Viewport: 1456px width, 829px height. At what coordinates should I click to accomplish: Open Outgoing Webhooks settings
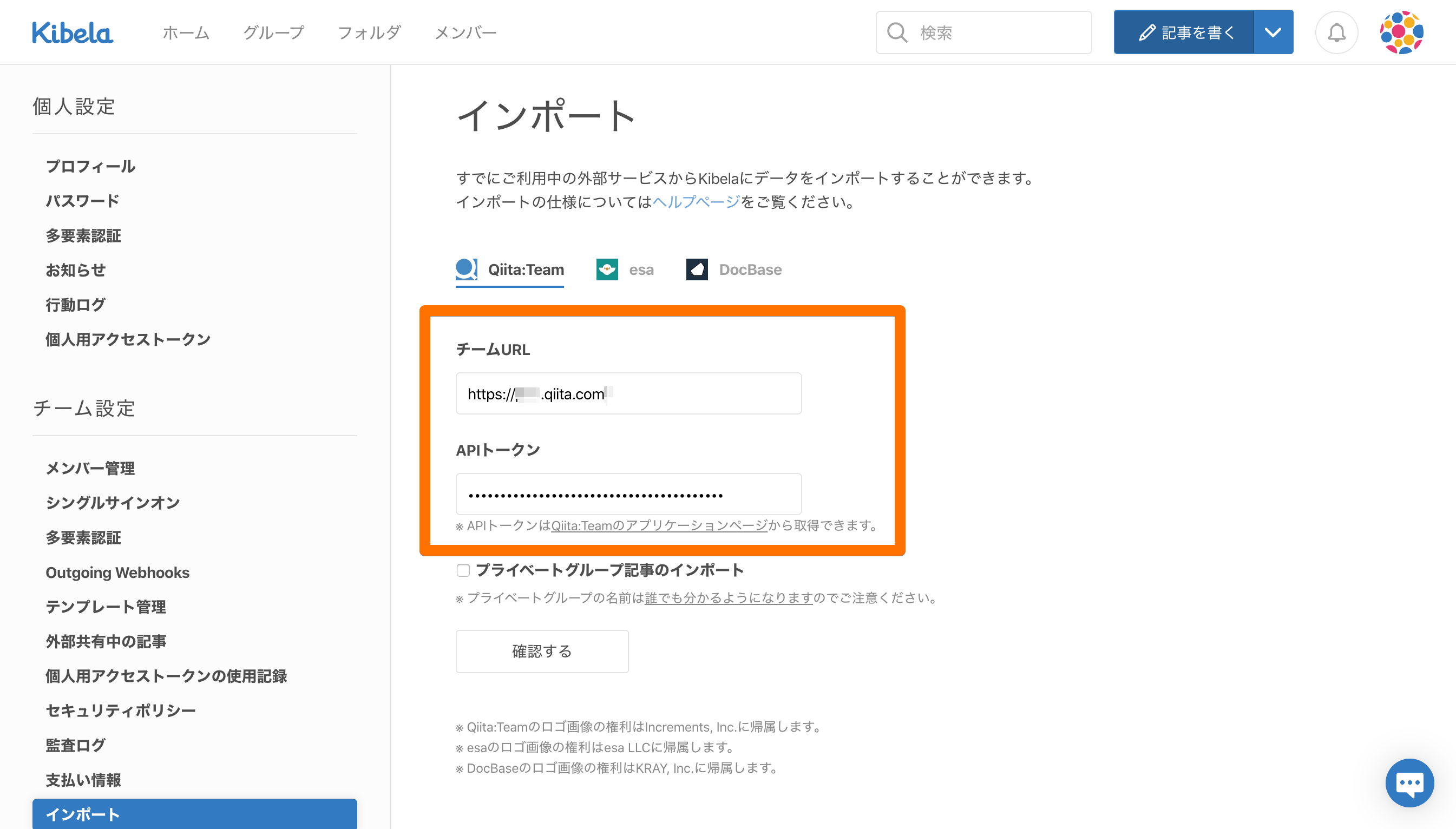[x=117, y=572]
